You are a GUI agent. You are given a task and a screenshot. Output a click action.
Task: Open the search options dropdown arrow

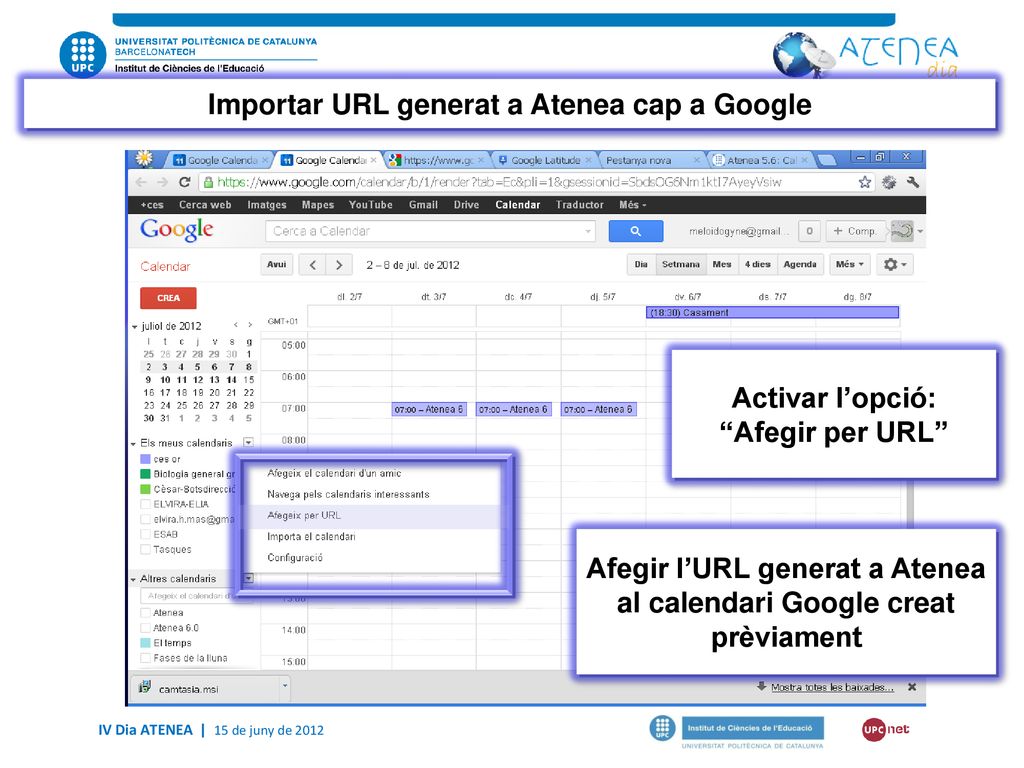tap(588, 231)
